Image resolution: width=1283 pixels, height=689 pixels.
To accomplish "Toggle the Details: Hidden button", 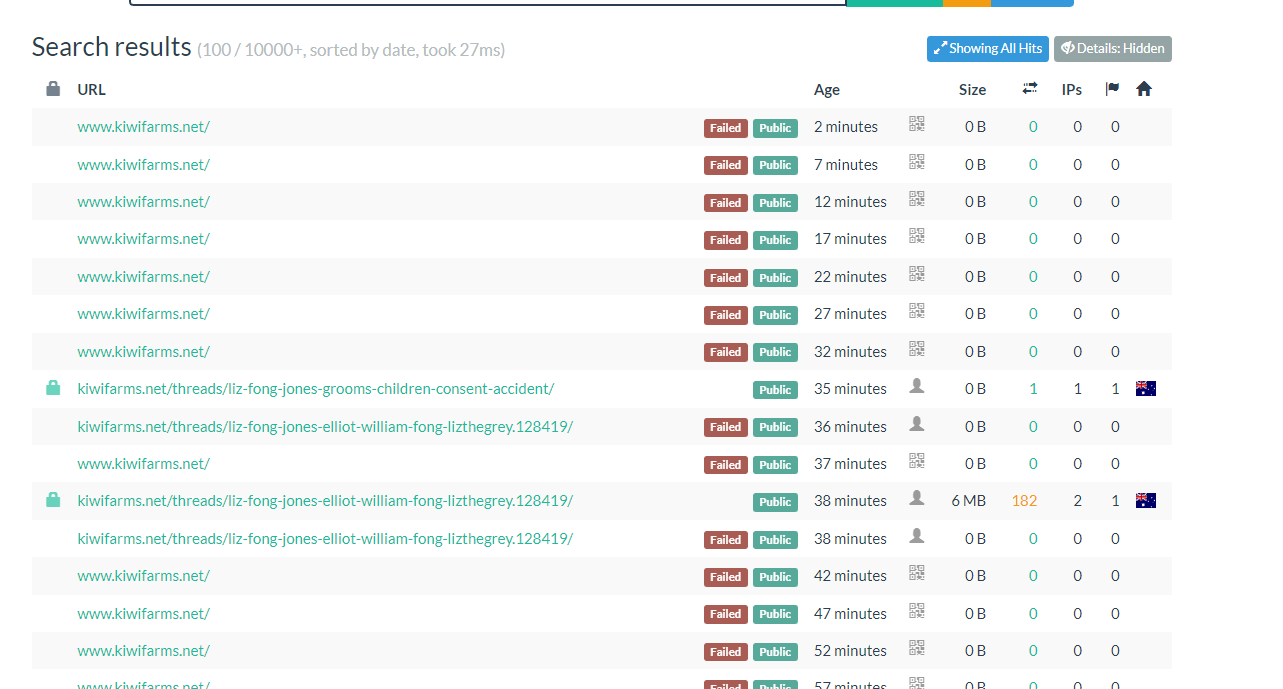I will click(1113, 49).
